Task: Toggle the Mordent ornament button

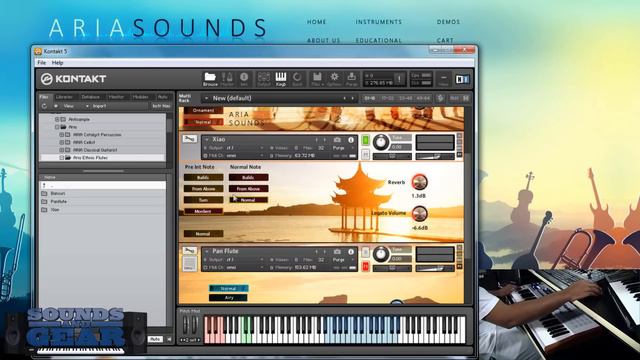Action: click(203, 211)
